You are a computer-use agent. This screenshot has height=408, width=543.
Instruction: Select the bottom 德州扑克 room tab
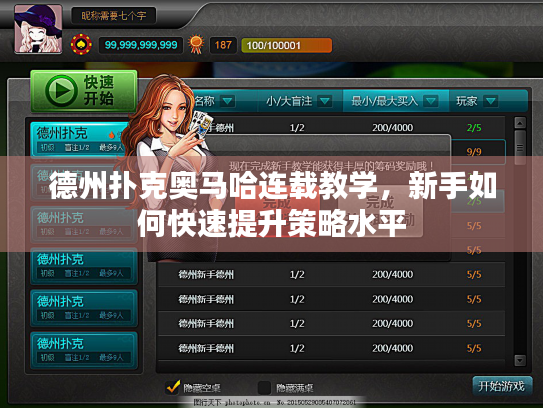coord(84,350)
